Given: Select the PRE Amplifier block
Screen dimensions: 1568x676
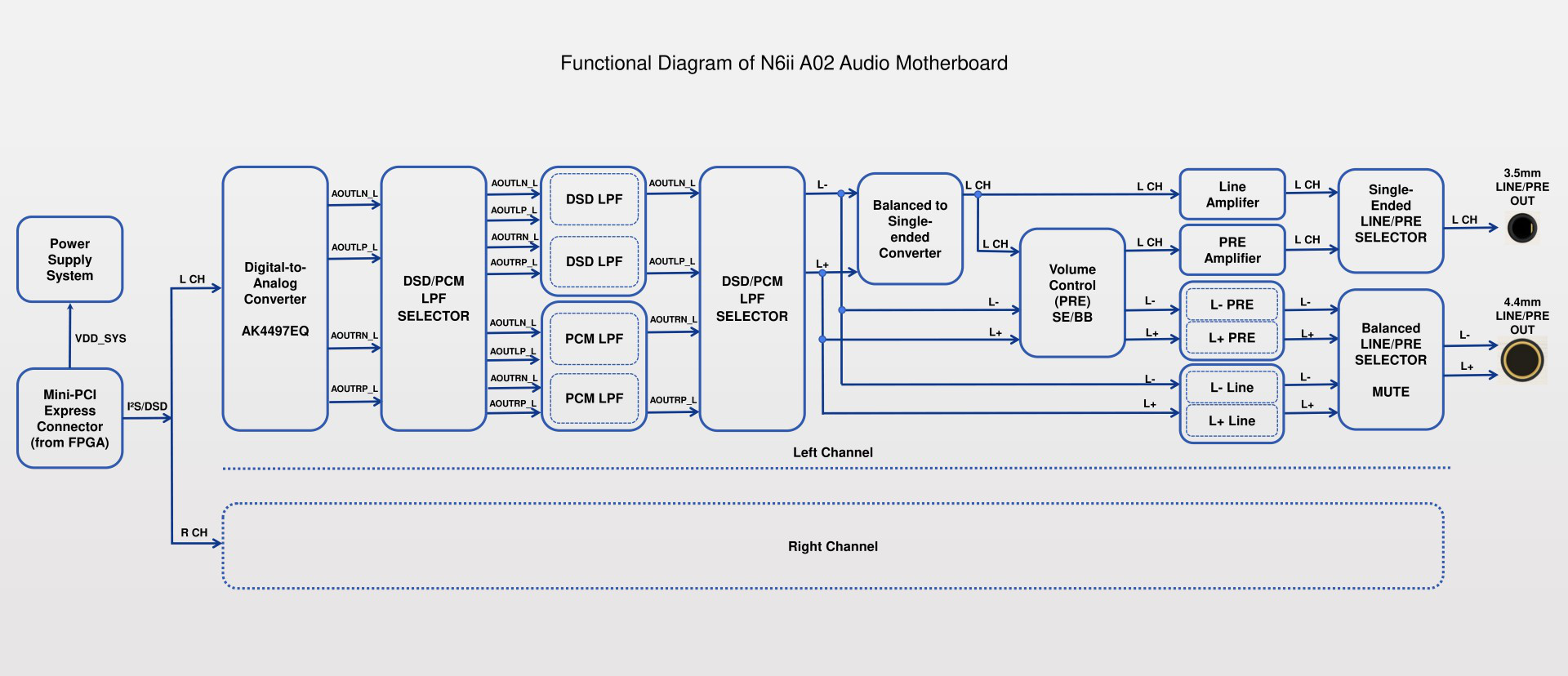Looking at the screenshot, I should [1232, 250].
